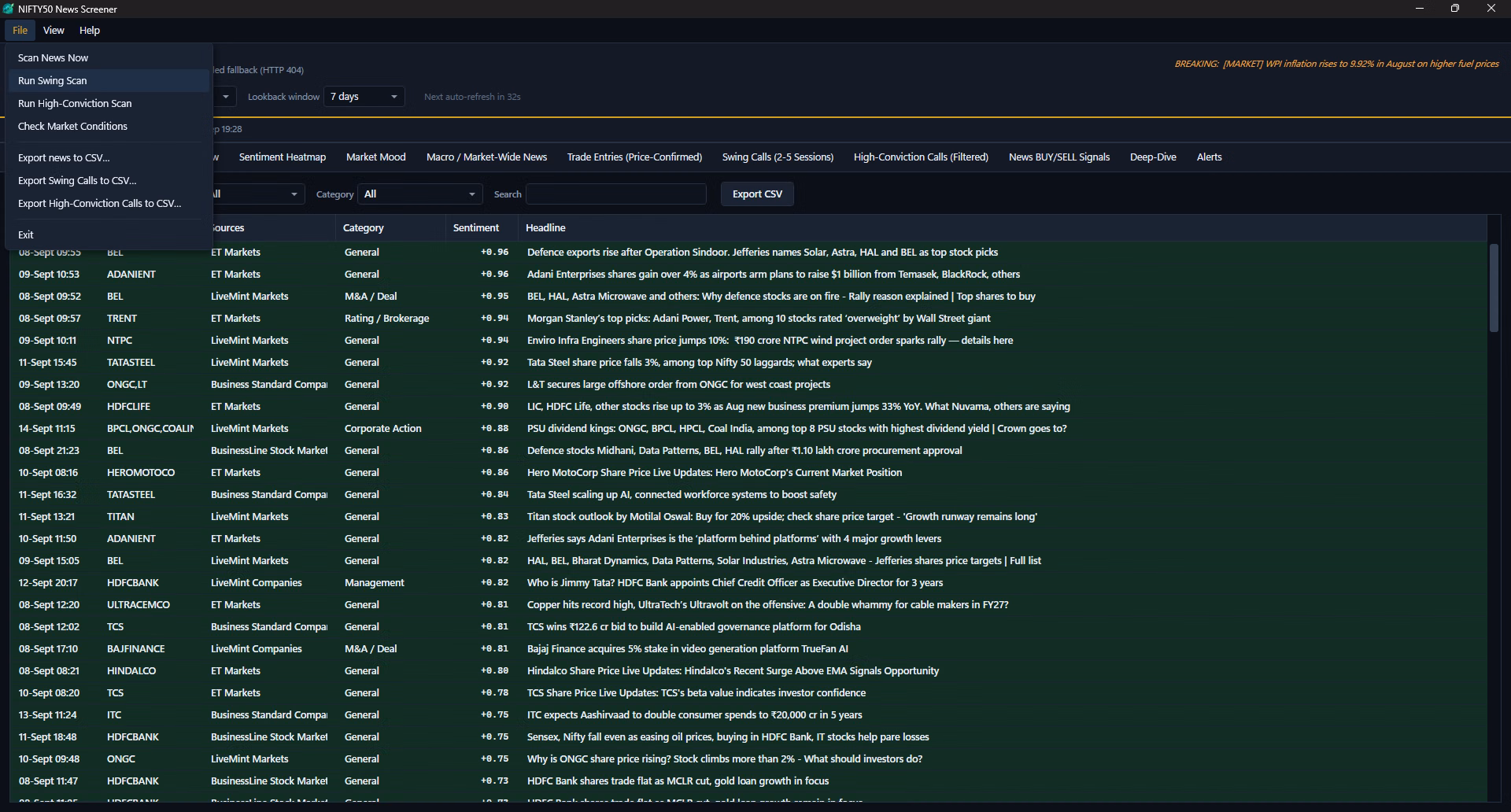Click the ITC expects Aashirvaad headline
Screen dimensions: 1511x812
[694, 715]
